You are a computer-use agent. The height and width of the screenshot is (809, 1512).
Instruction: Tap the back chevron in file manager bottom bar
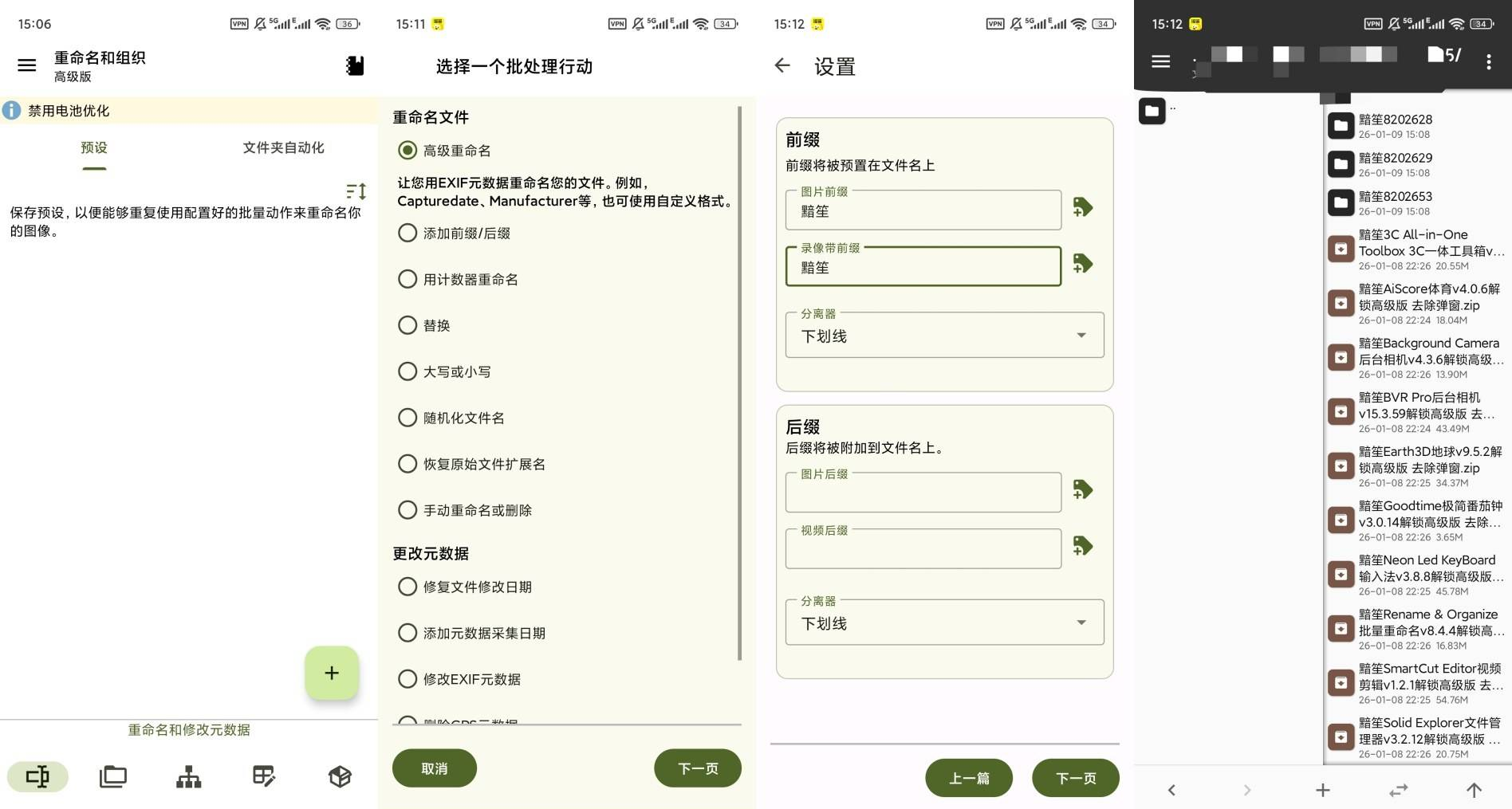[x=1171, y=790]
